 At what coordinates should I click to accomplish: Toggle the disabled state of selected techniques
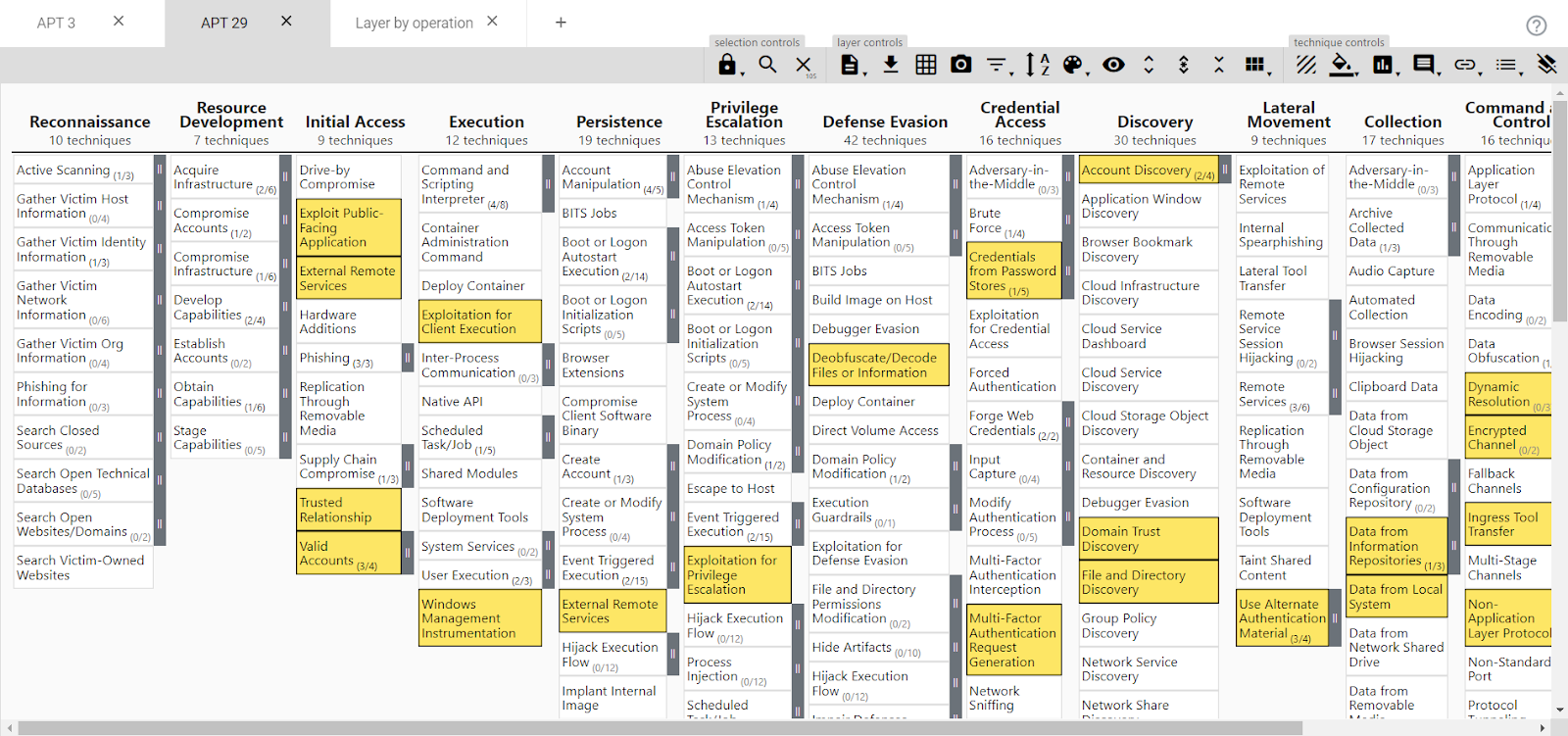pos(1306,65)
